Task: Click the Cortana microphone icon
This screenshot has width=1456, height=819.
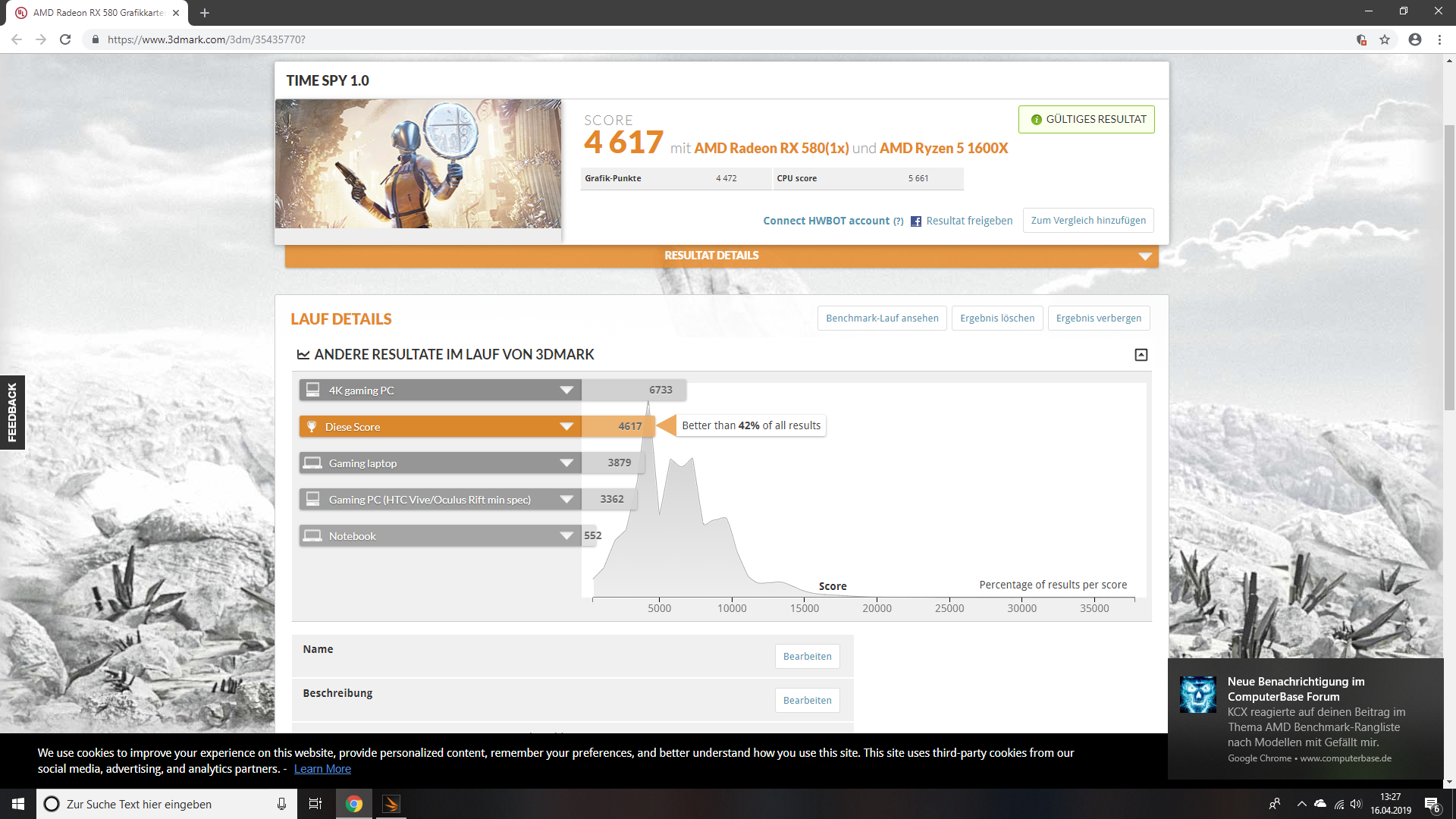Action: (x=281, y=804)
